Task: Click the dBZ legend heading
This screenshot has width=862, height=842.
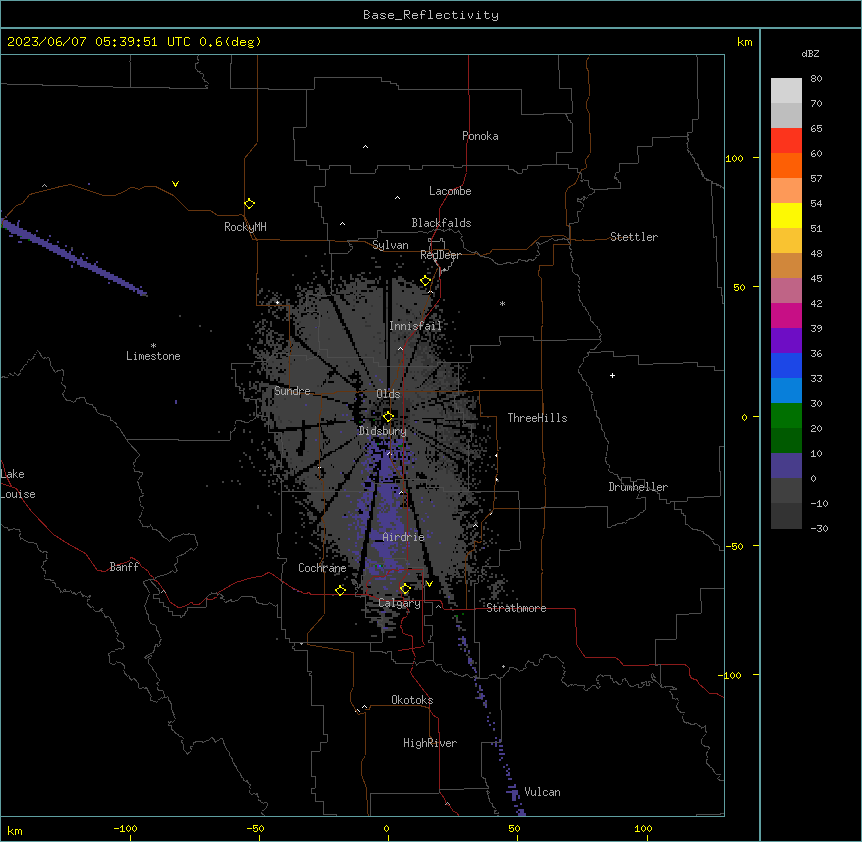Action: click(x=810, y=53)
